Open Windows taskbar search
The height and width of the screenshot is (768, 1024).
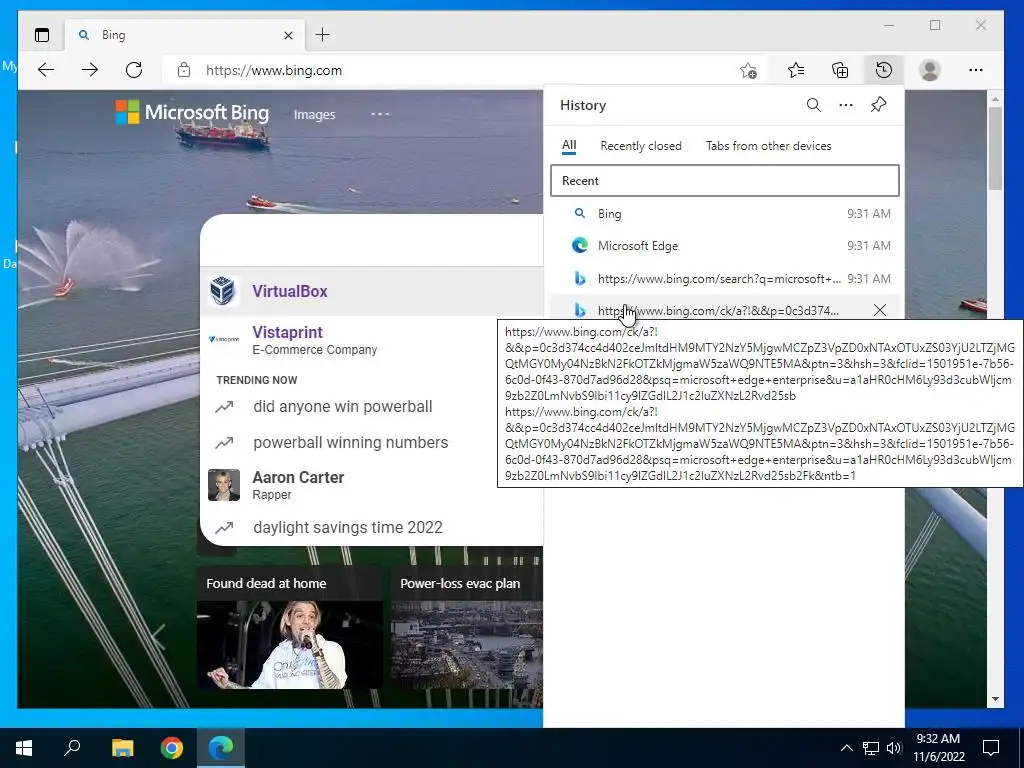(x=72, y=748)
